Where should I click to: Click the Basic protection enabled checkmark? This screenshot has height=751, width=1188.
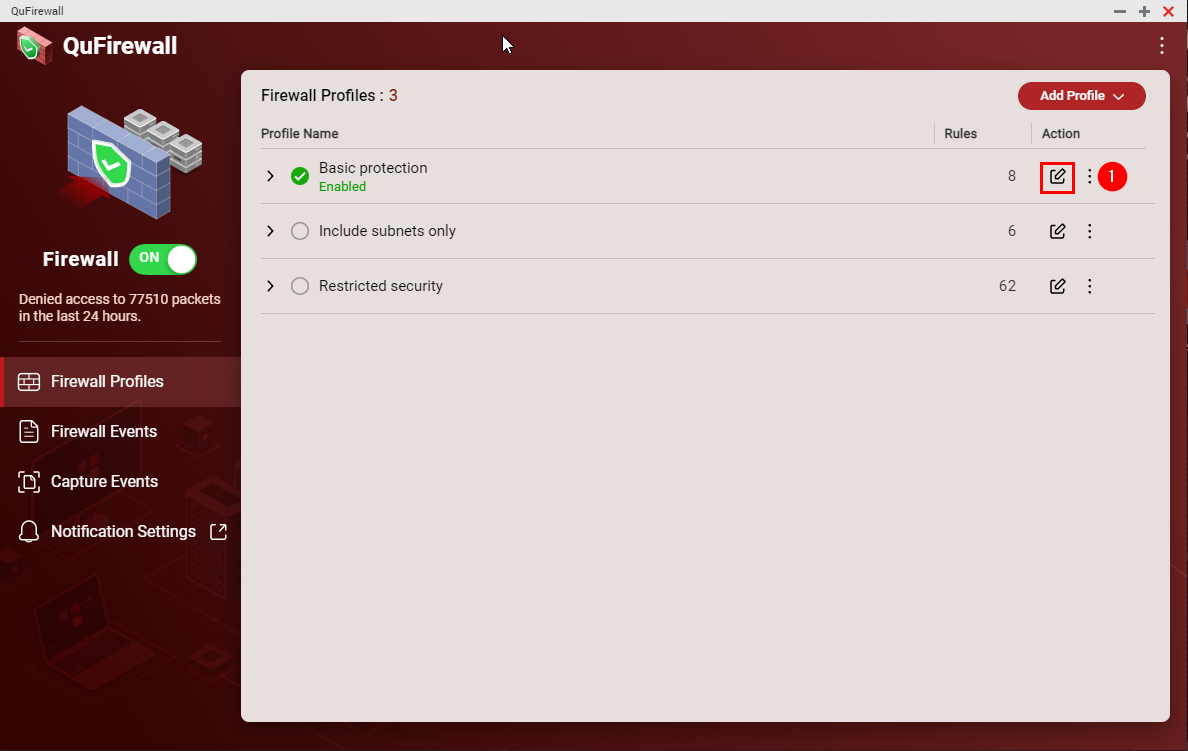point(300,176)
